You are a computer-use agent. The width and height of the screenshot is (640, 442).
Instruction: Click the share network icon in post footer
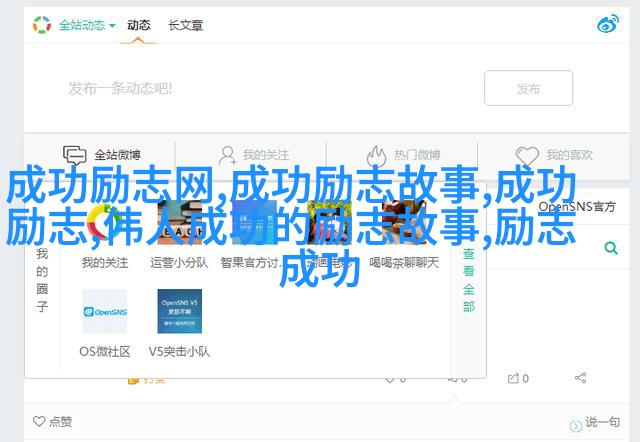[x=580, y=378]
